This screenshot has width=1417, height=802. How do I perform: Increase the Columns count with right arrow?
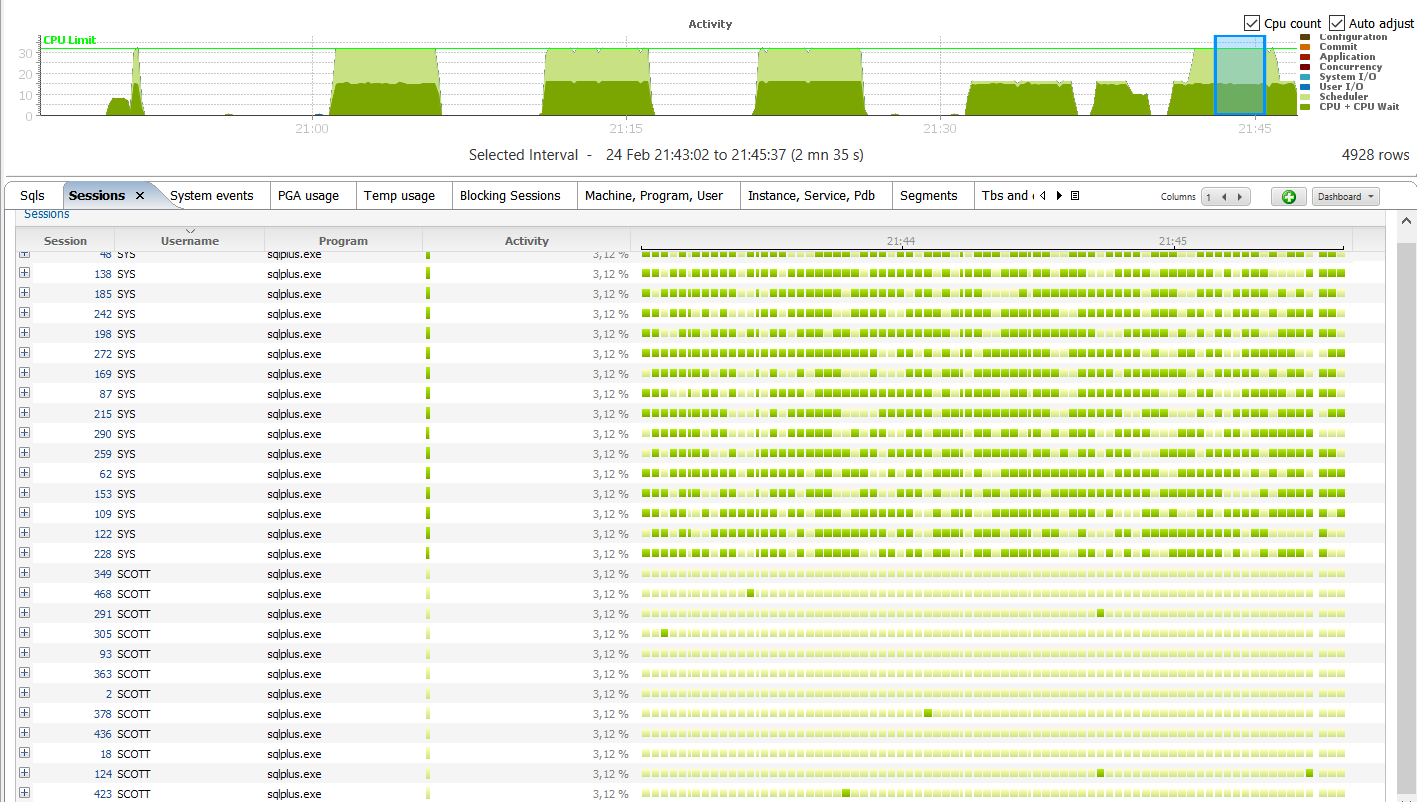pyautogui.click(x=1241, y=197)
